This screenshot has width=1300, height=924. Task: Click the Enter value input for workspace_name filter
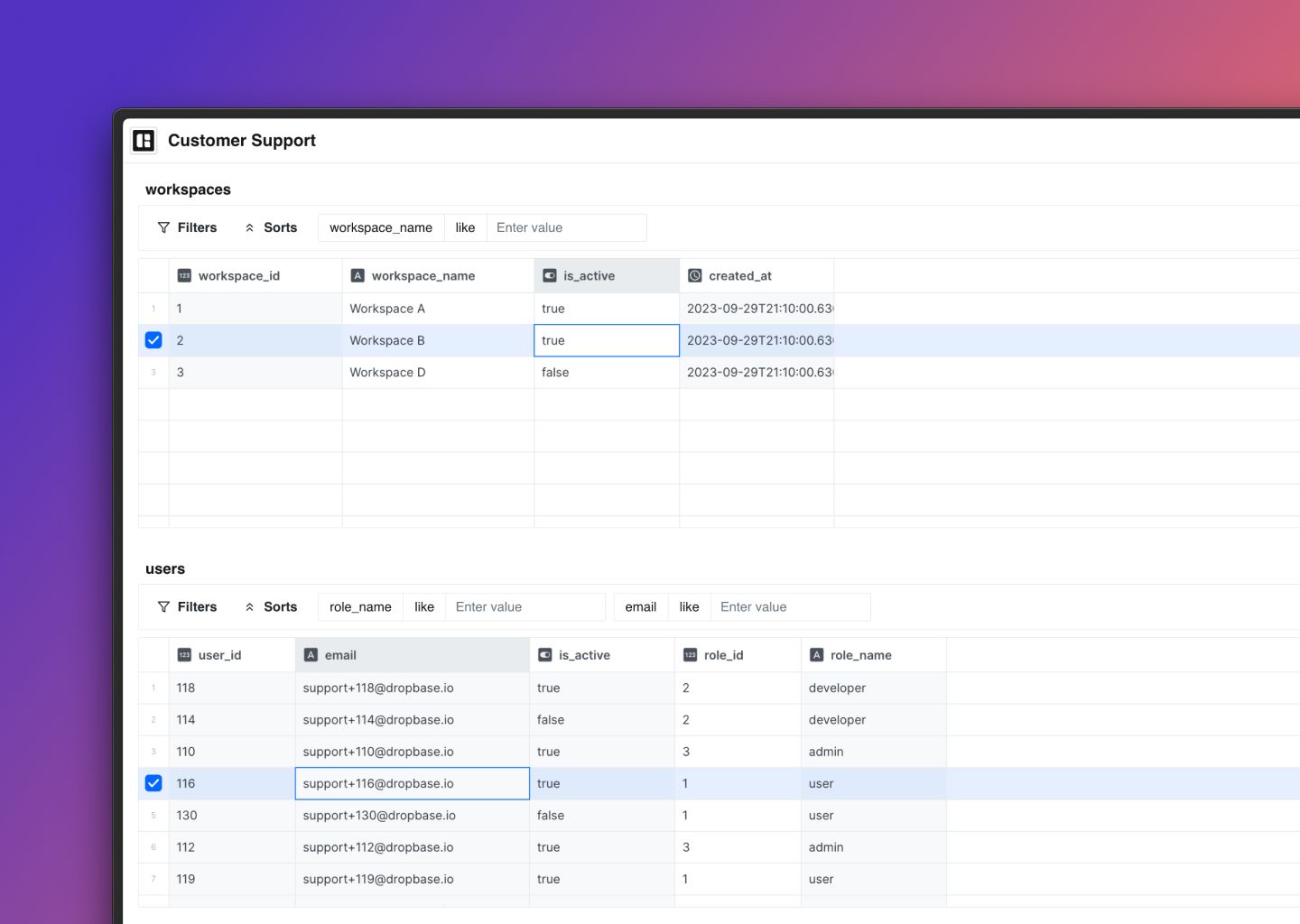pyautogui.click(x=566, y=227)
